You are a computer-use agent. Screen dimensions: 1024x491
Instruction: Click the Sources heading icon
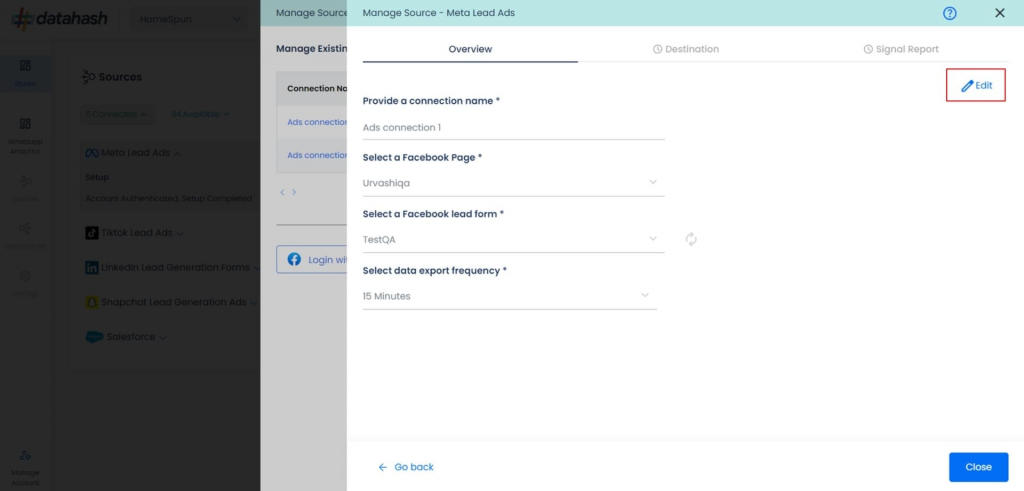coord(88,77)
